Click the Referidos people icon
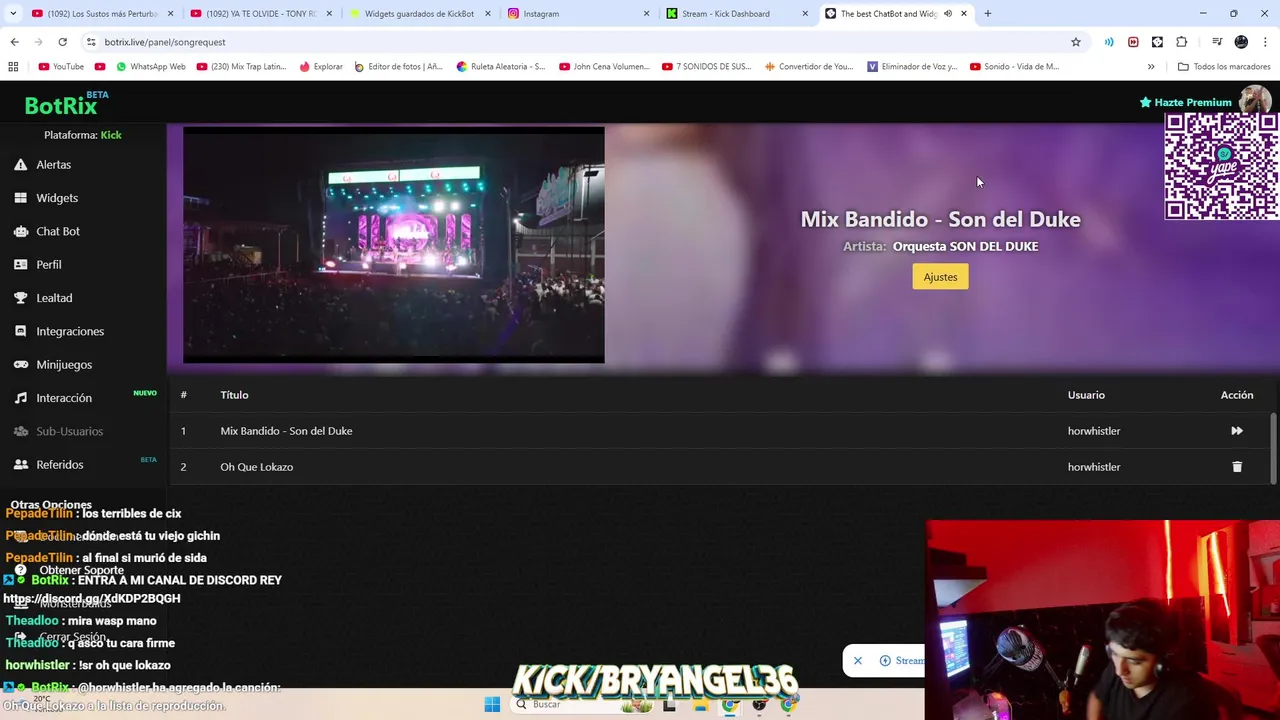 pyautogui.click(x=20, y=465)
